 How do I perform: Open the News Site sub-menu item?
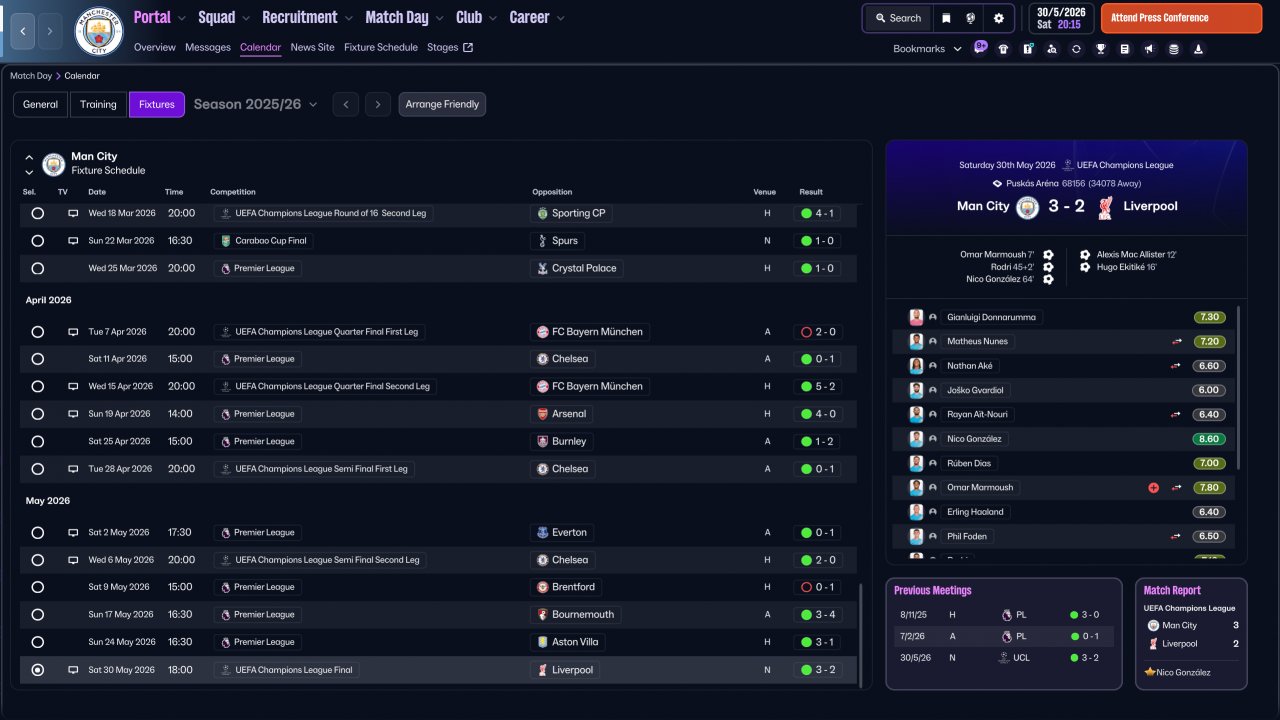pos(313,47)
